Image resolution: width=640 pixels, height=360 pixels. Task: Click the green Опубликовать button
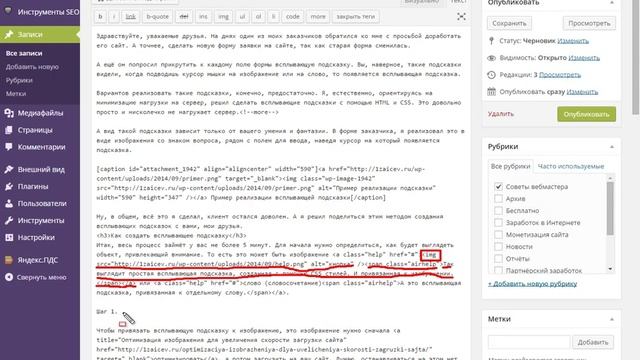point(587,114)
